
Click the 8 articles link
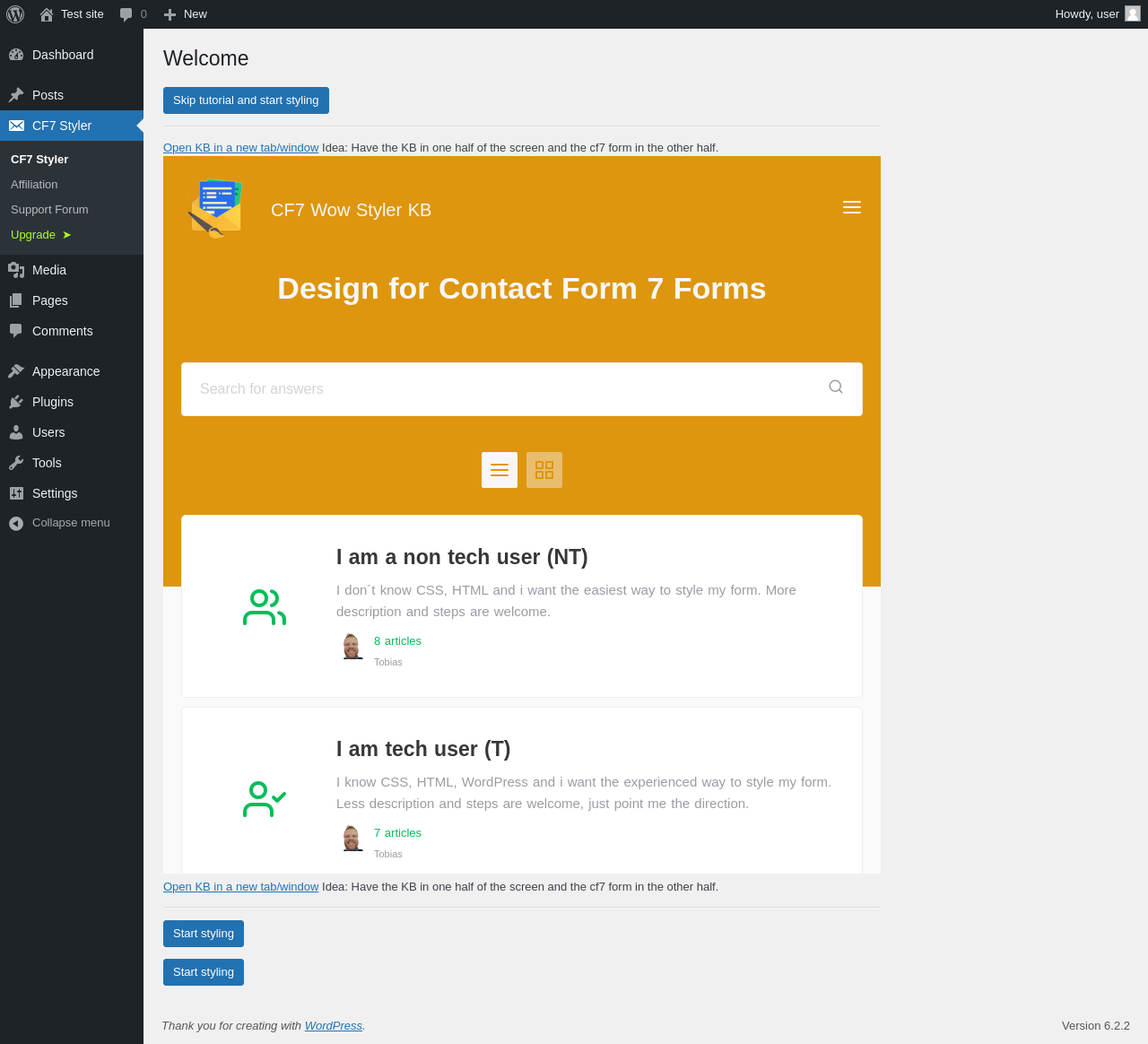[397, 641]
